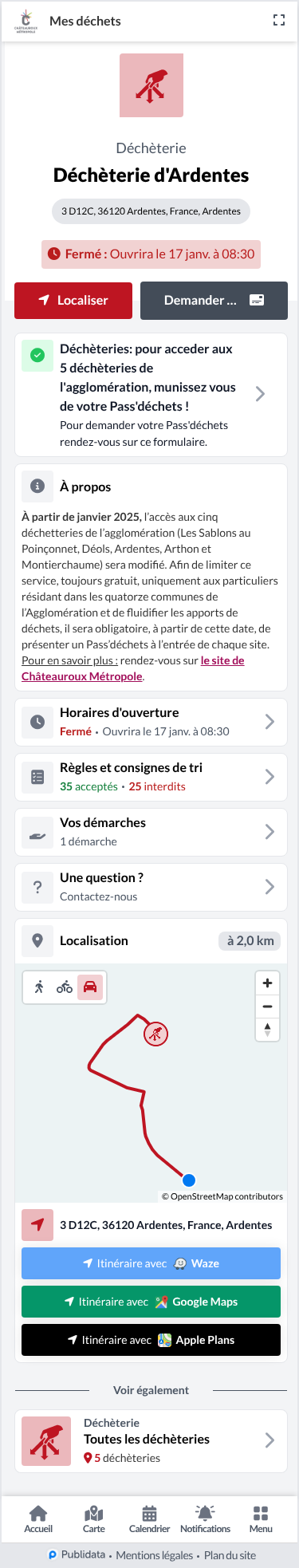Expand Horaires d'ouverture section
The image size is (299, 1568).
point(151,722)
